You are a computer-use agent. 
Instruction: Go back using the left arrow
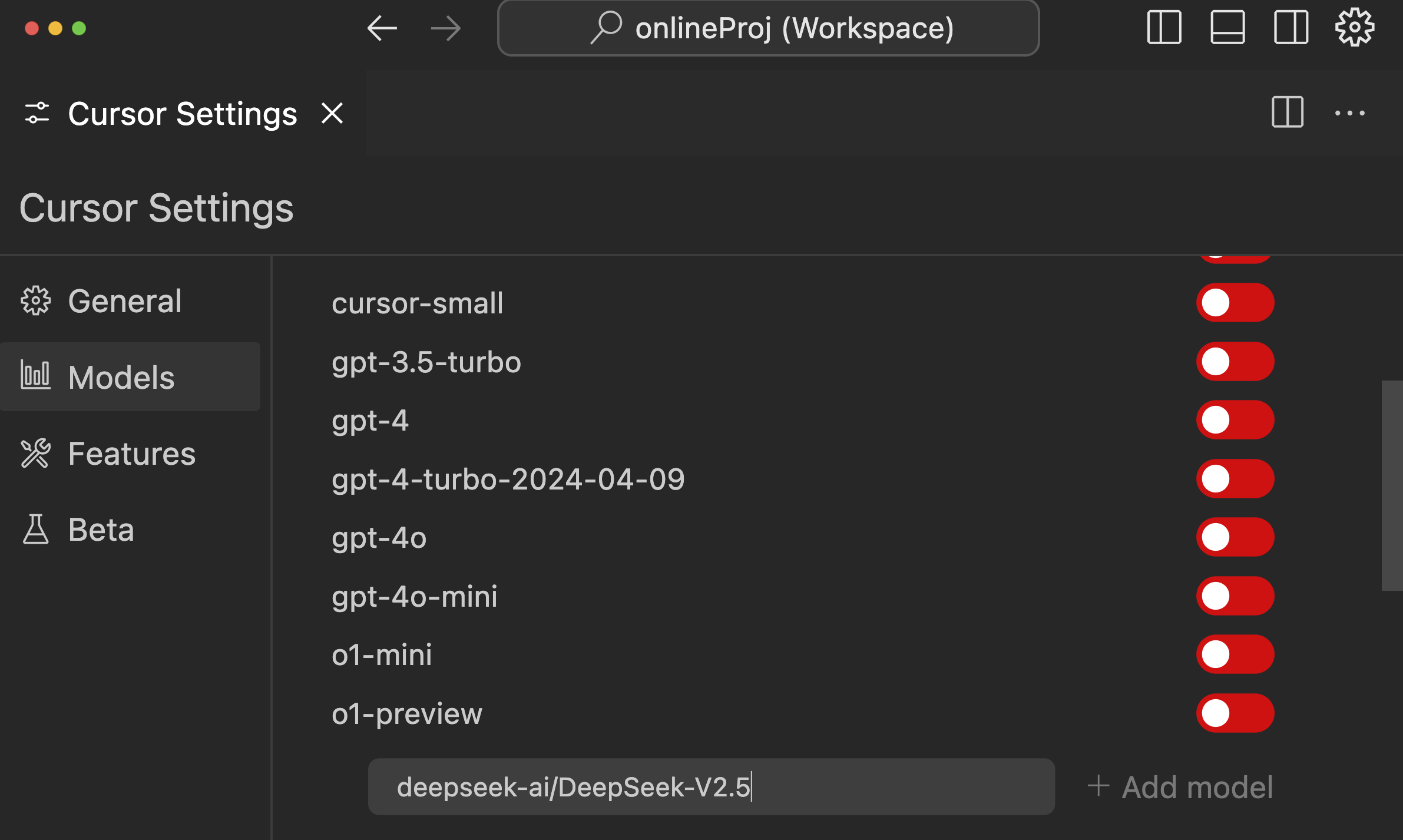pos(382,28)
